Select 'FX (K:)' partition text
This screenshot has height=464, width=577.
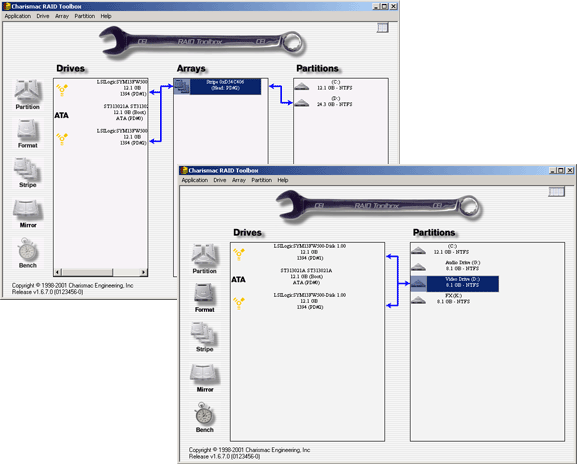453,295
